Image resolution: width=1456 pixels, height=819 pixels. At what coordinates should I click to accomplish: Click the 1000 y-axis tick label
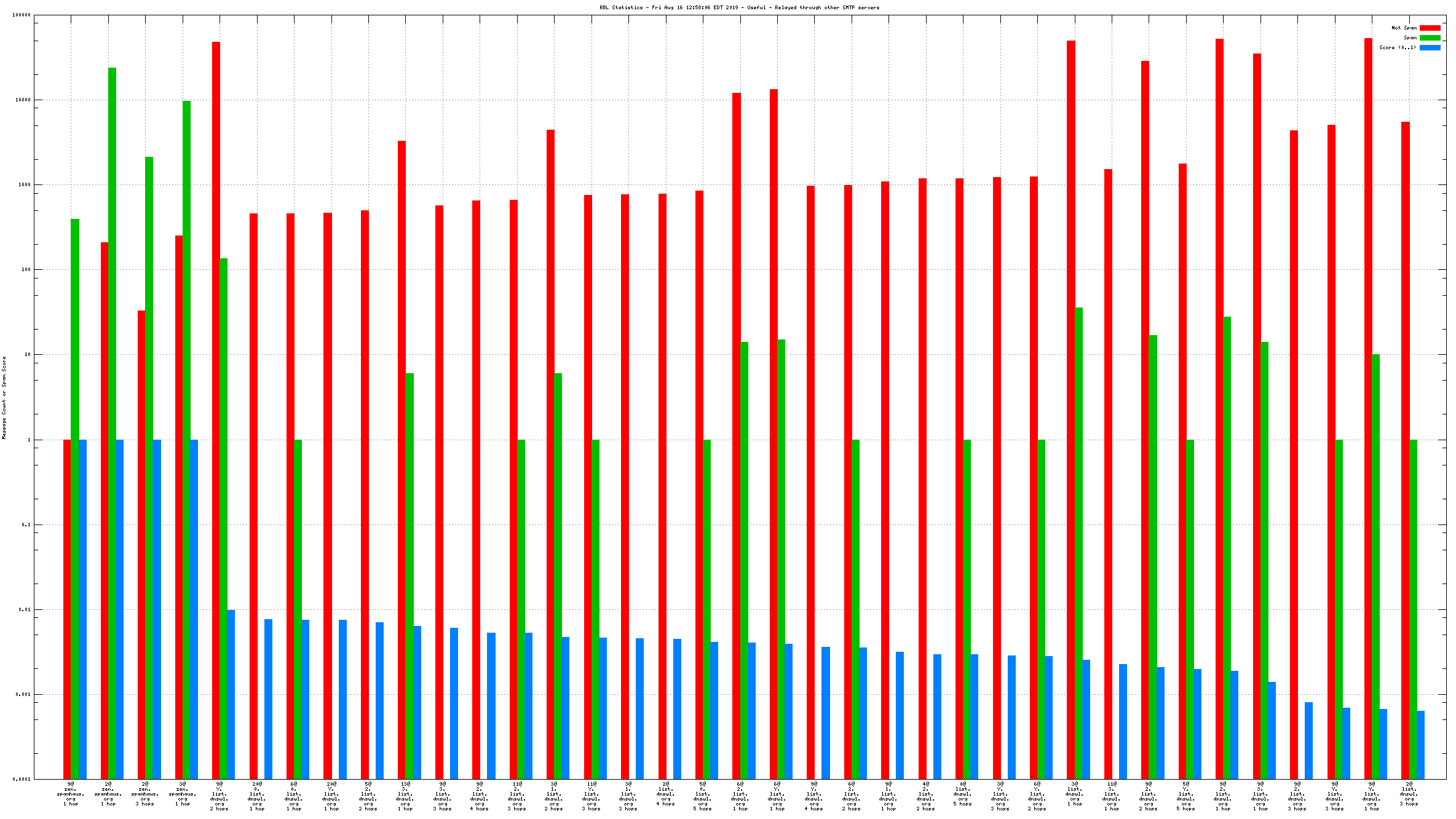point(24,185)
